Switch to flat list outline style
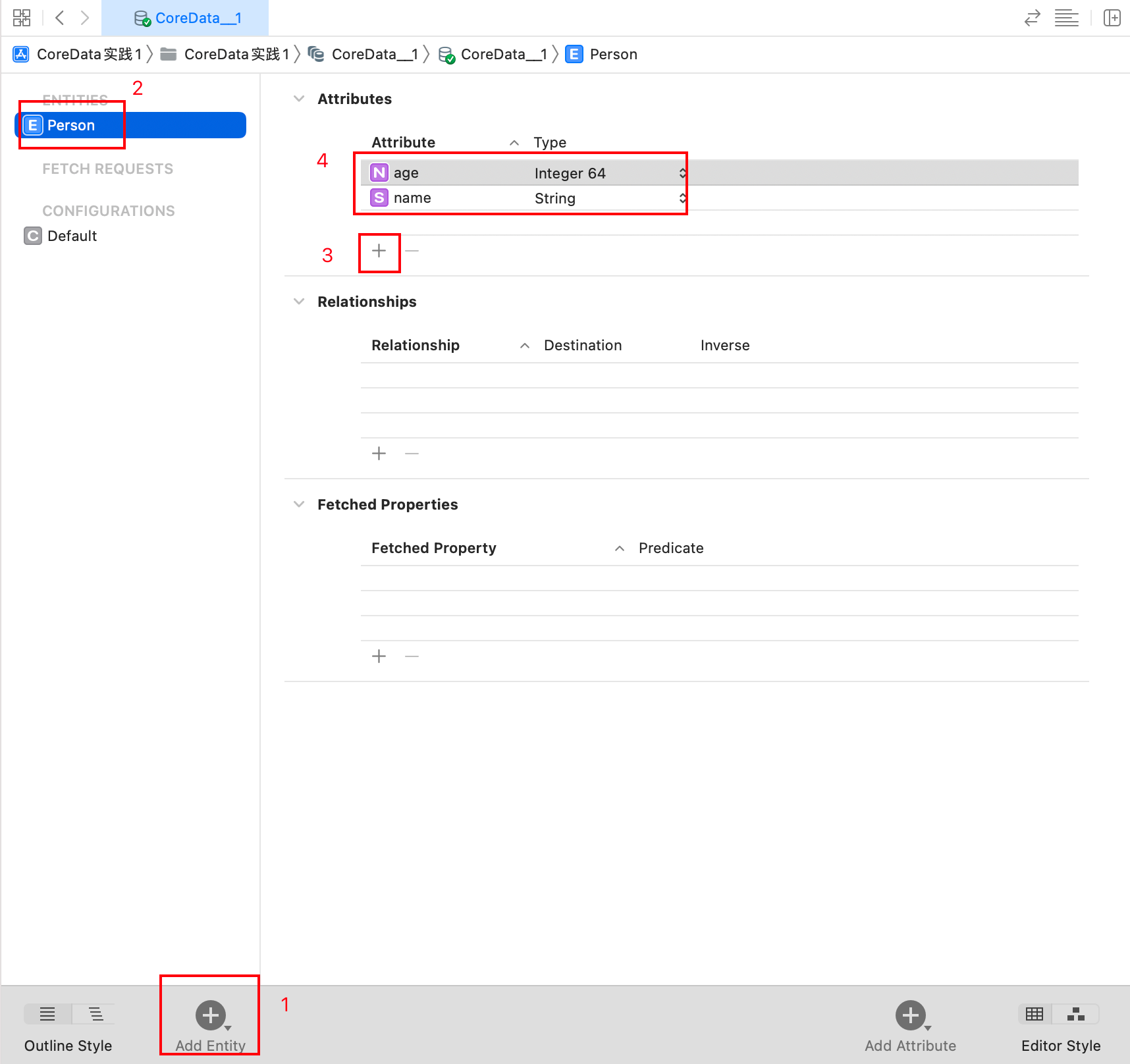1130x1064 pixels. 47,1014
